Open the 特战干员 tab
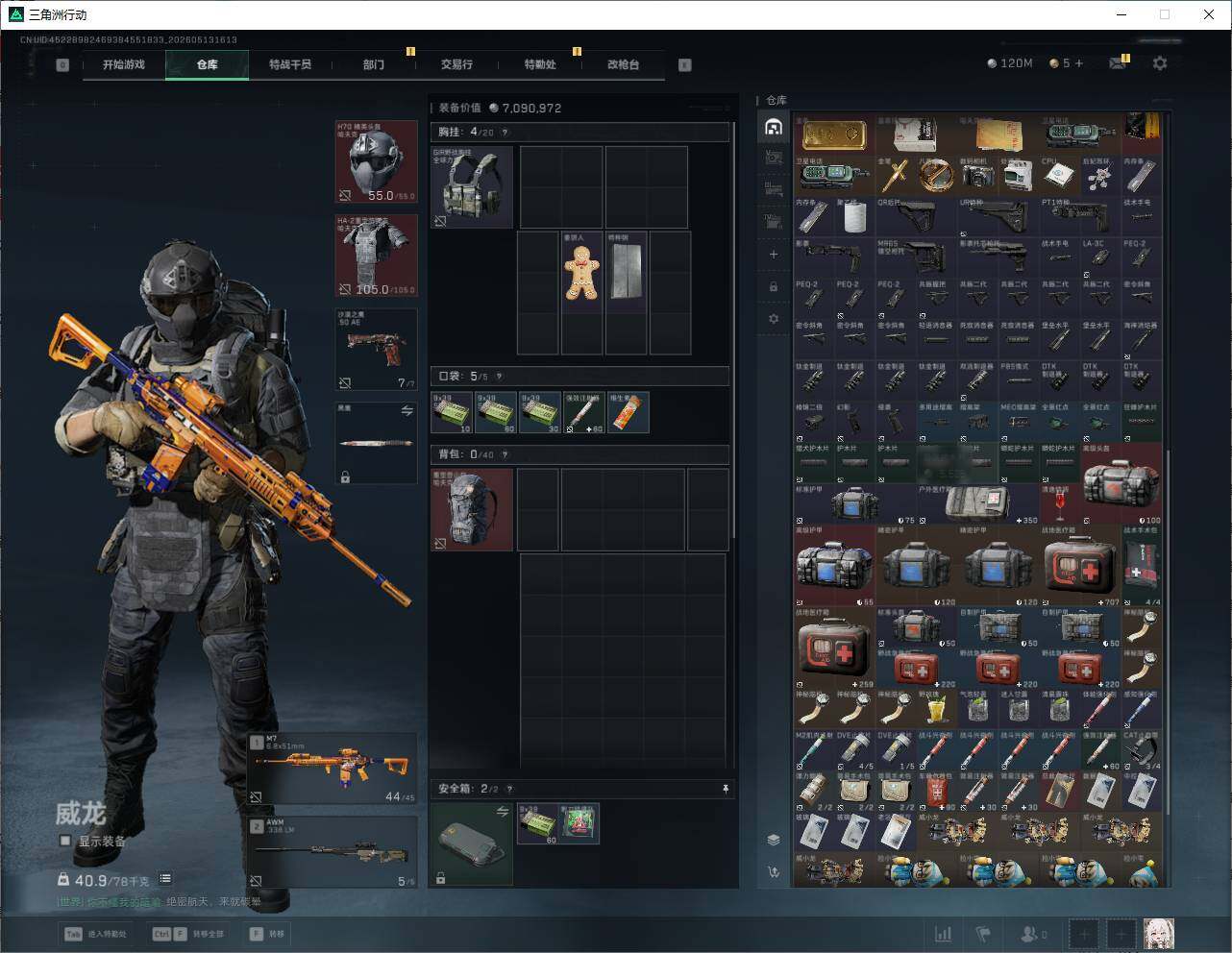 [x=290, y=64]
